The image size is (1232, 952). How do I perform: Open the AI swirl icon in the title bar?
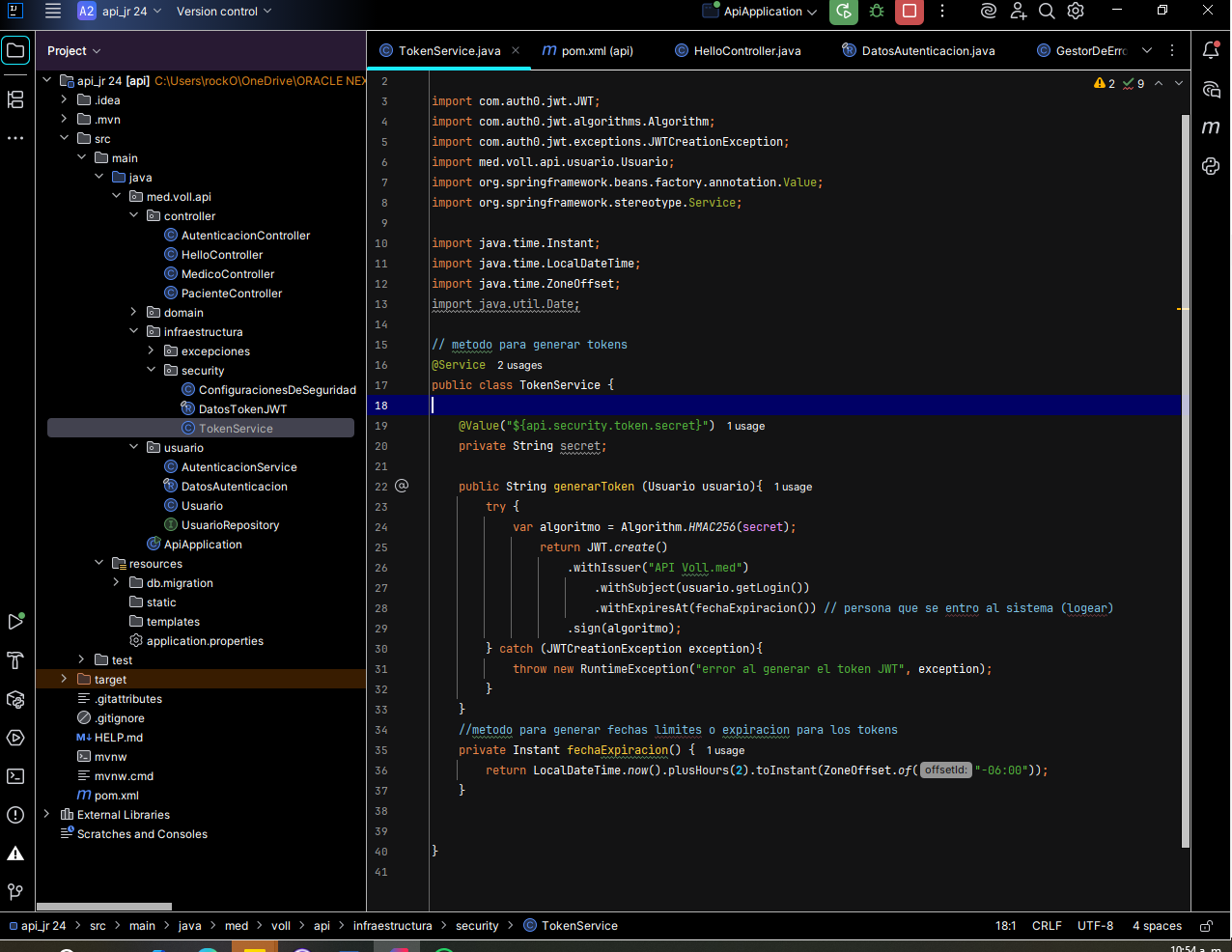click(x=988, y=12)
